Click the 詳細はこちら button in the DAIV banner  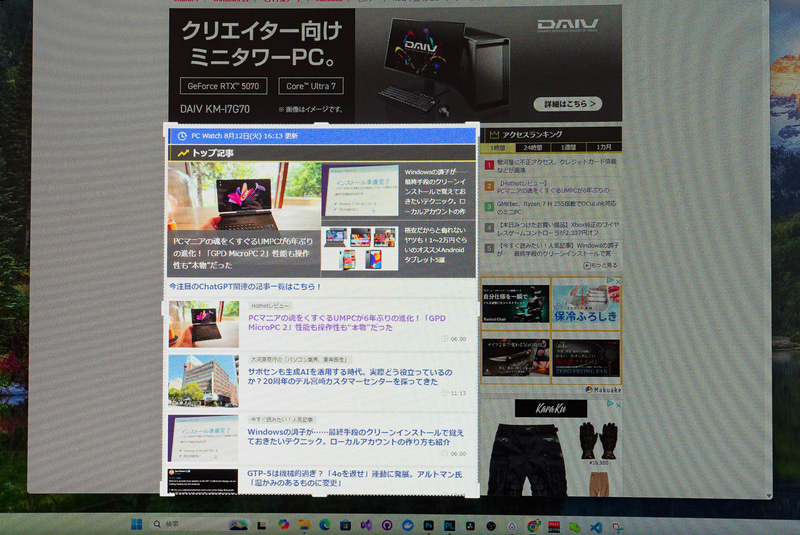coord(568,104)
